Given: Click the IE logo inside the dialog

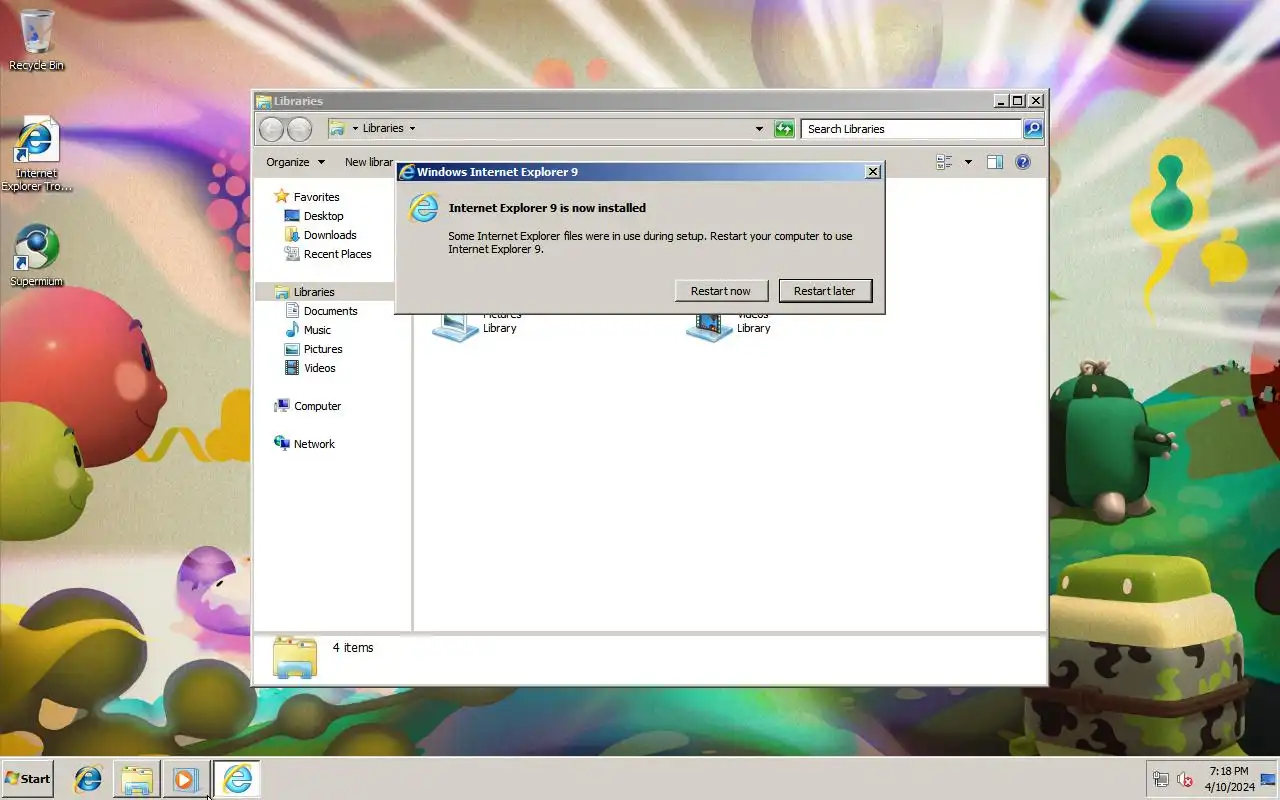Looking at the screenshot, I should 424,208.
